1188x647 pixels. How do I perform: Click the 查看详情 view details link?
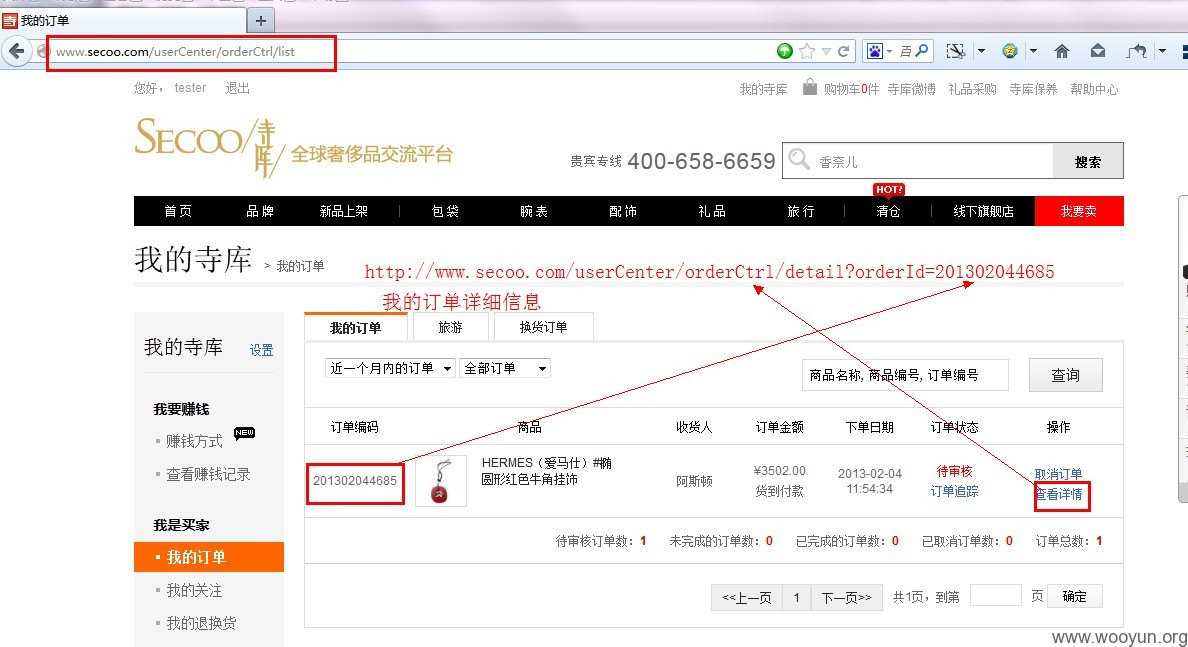(x=1059, y=495)
